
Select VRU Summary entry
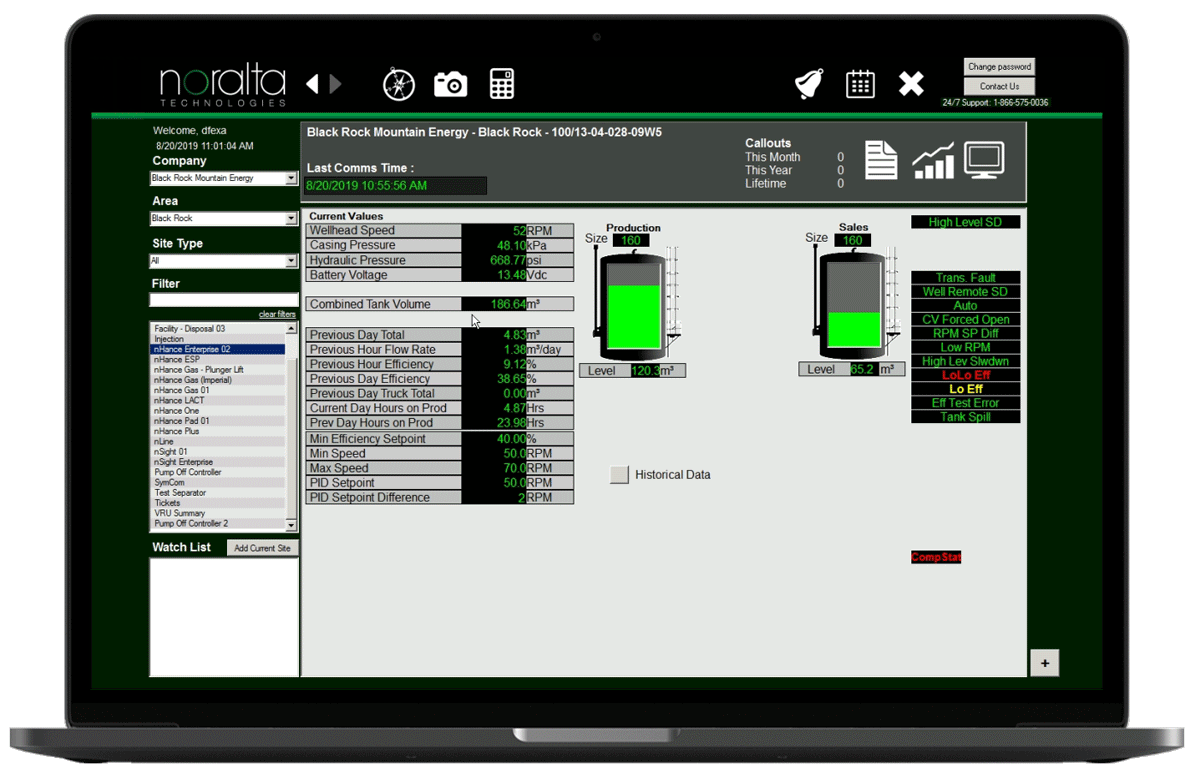click(x=218, y=513)
